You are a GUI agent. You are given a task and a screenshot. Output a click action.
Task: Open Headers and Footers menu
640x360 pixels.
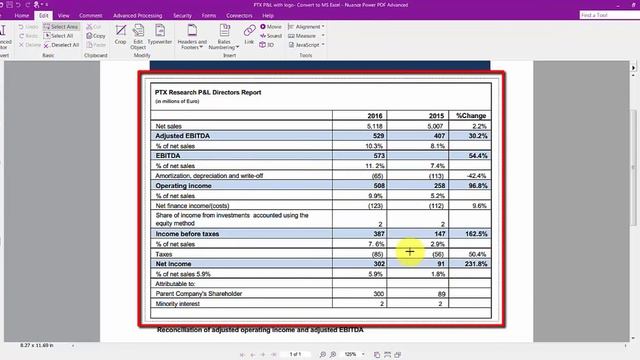click(192, 36)
